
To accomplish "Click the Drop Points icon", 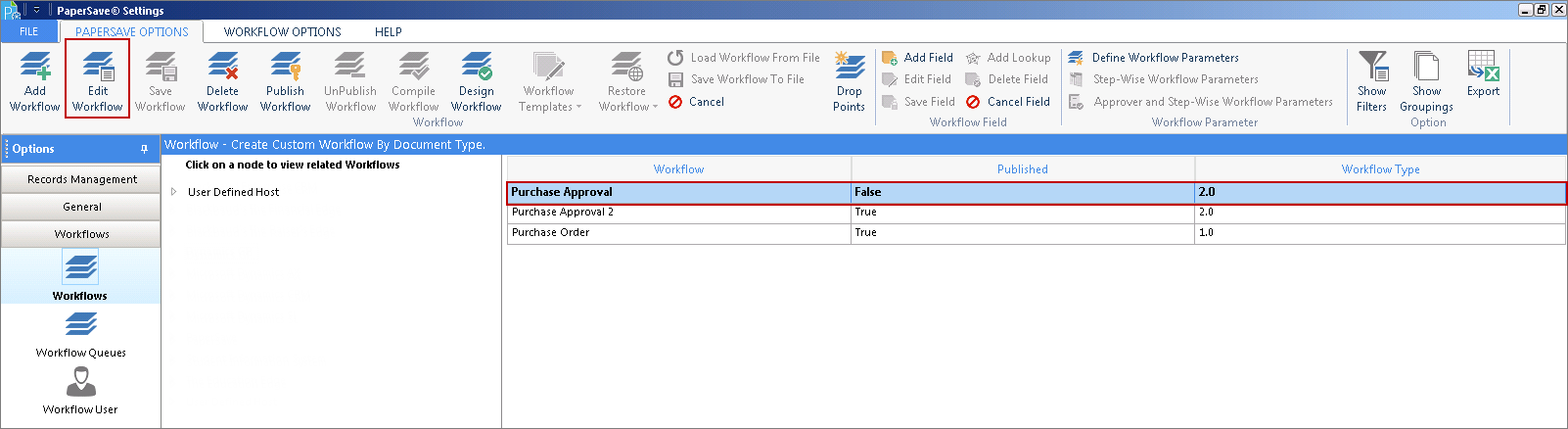I will (849, 80).
